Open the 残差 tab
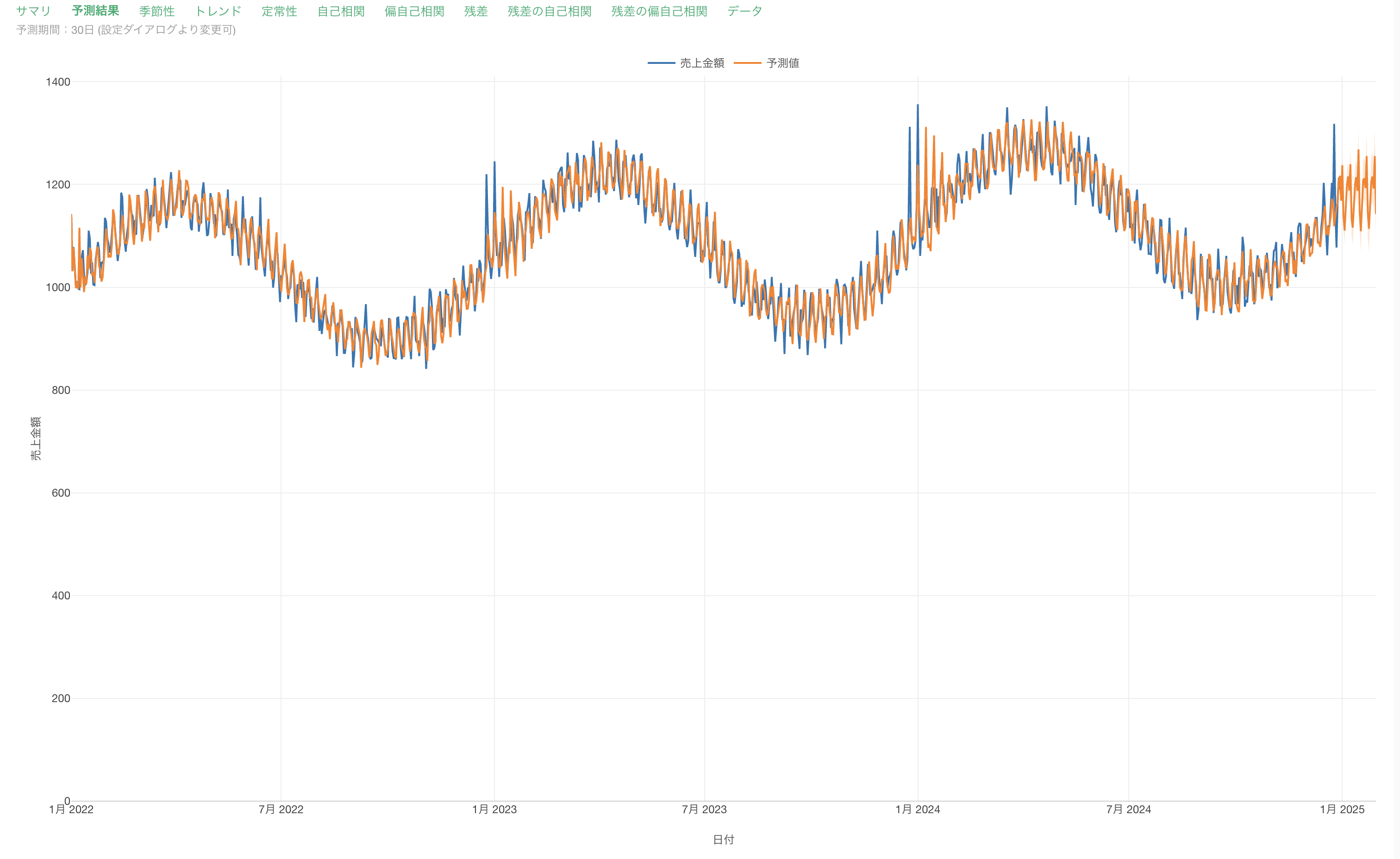Image resolution: width=1400 pixels, height=859 pixels. [x=475, y=12]
